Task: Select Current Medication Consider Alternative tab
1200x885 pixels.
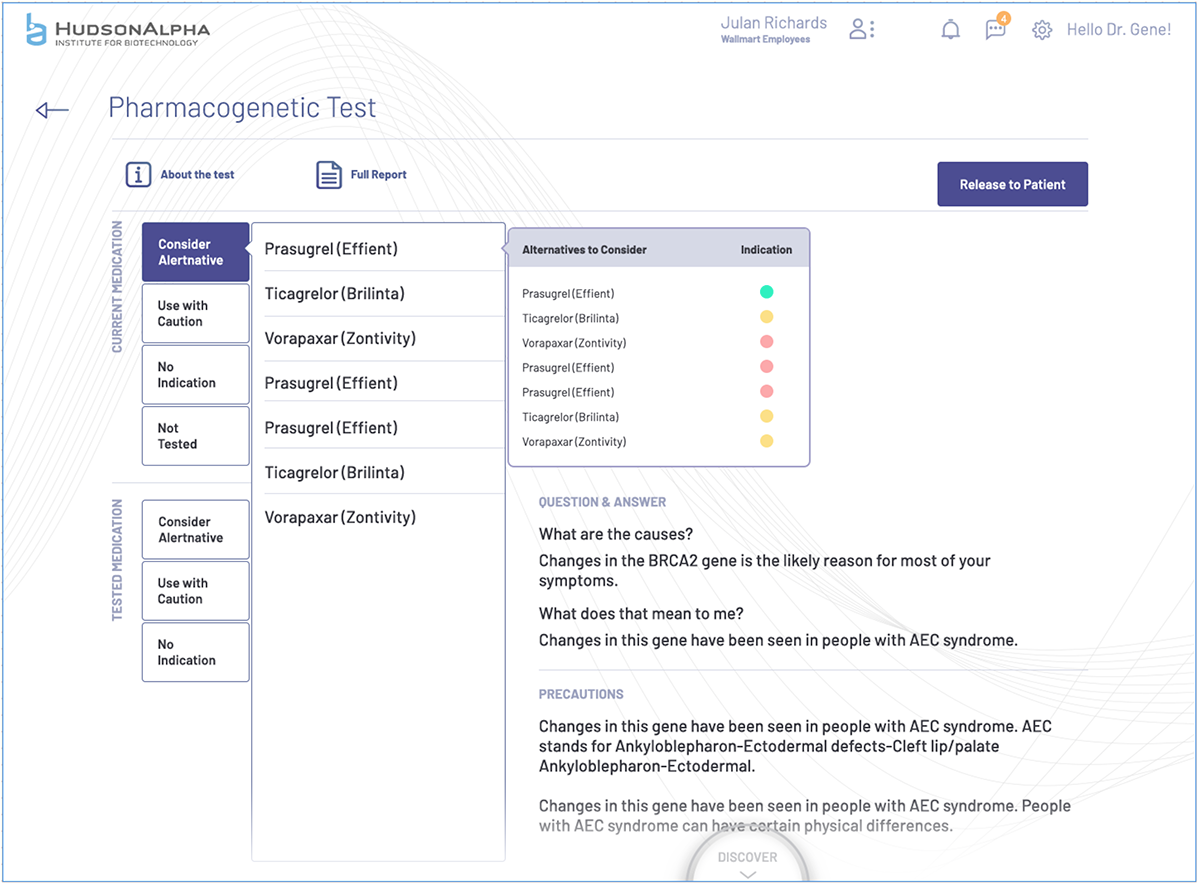Action: tap(196, 252)
